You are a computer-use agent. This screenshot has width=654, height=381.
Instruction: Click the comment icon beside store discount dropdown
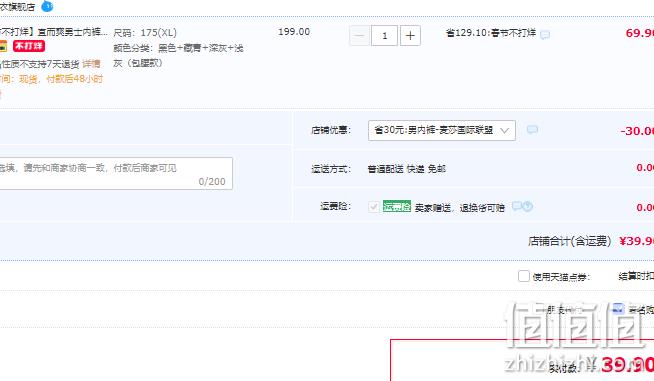[532, 130]
